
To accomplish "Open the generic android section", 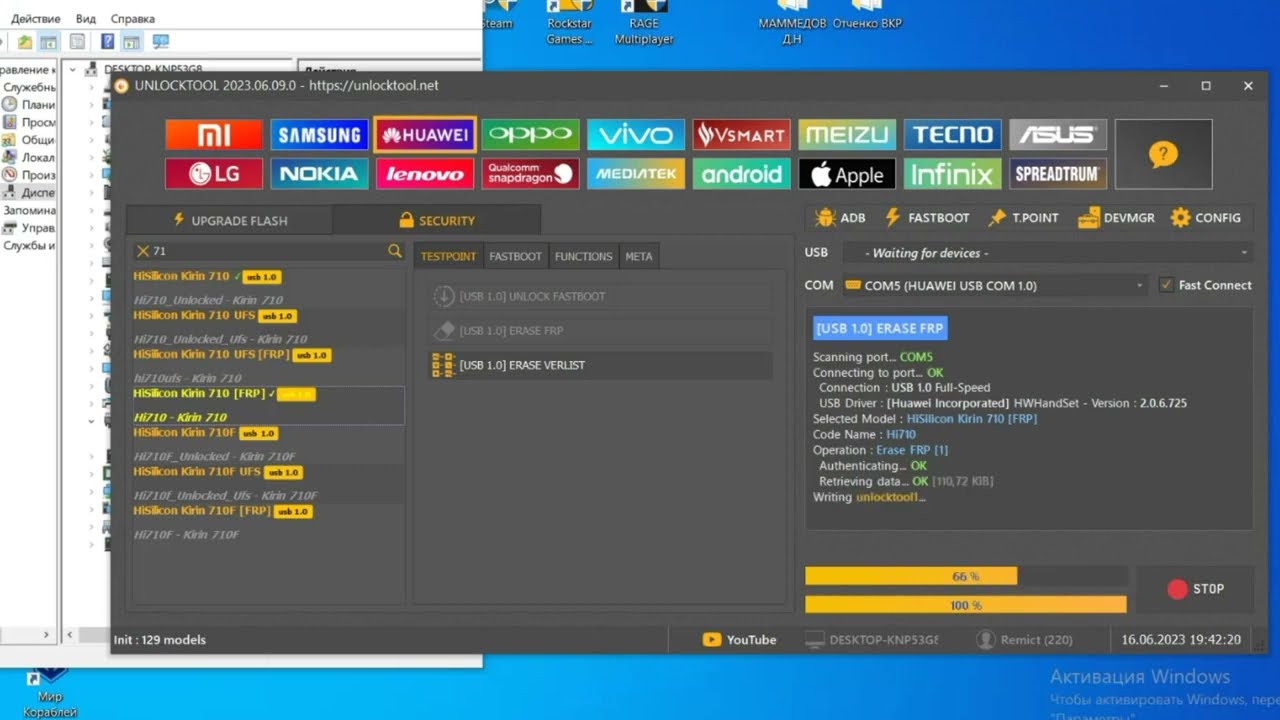I will coord(742,174).
